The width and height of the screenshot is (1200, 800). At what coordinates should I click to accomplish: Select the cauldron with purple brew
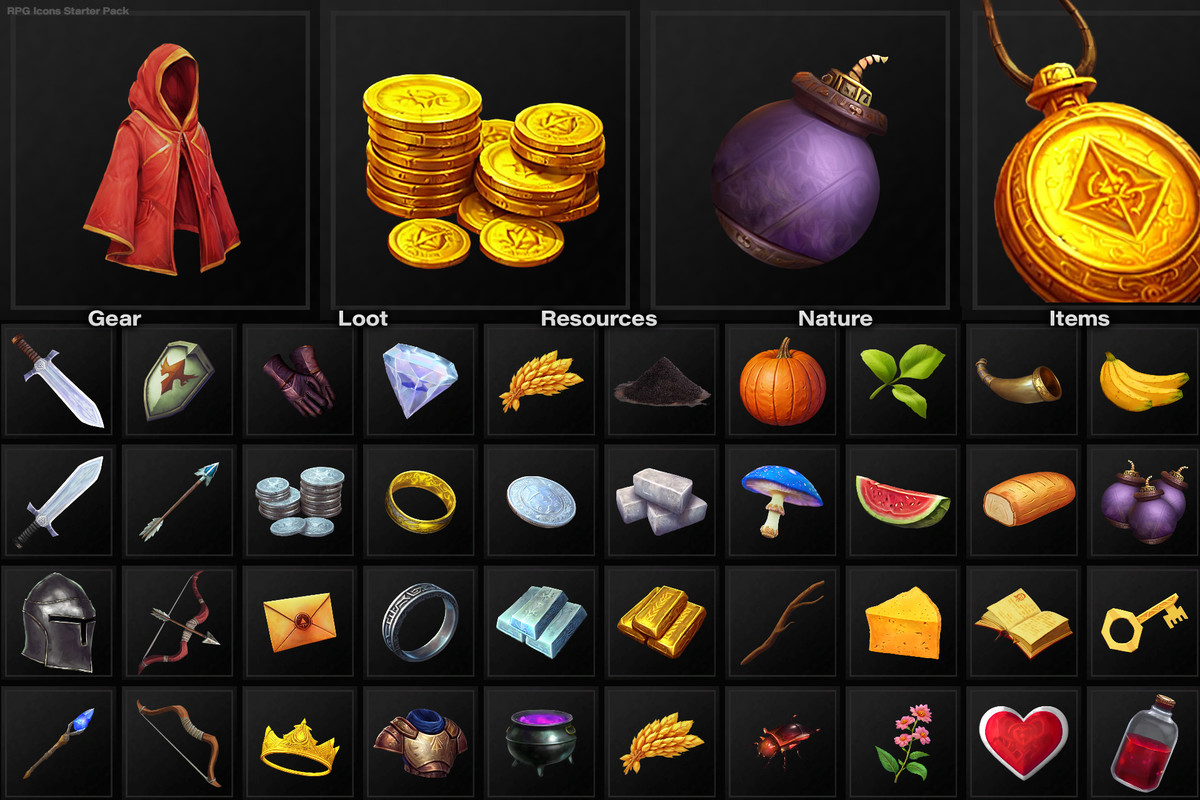click(539, 741)
